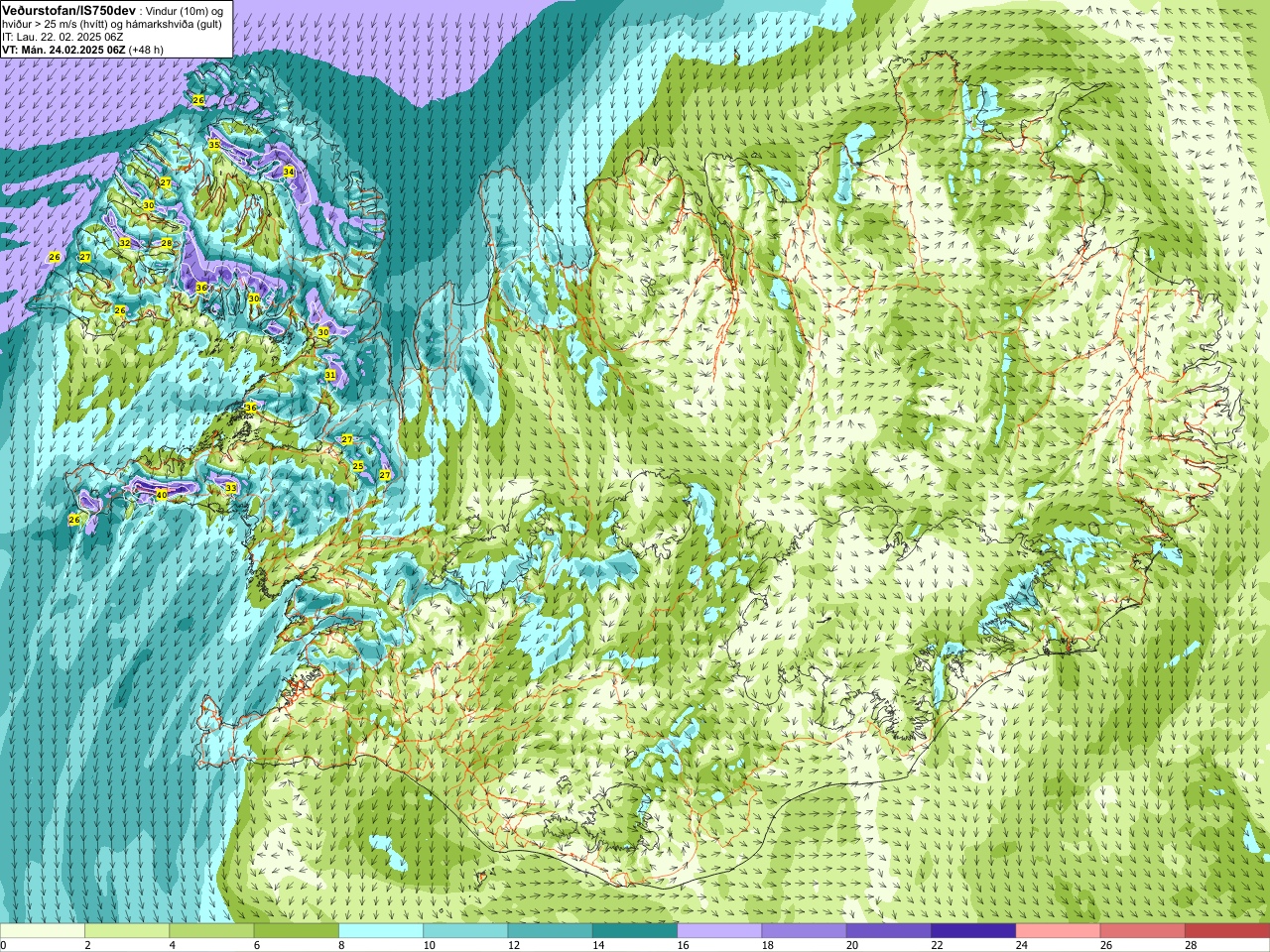
Task: Click the legend scale value 16
Action: pos(684,945)
